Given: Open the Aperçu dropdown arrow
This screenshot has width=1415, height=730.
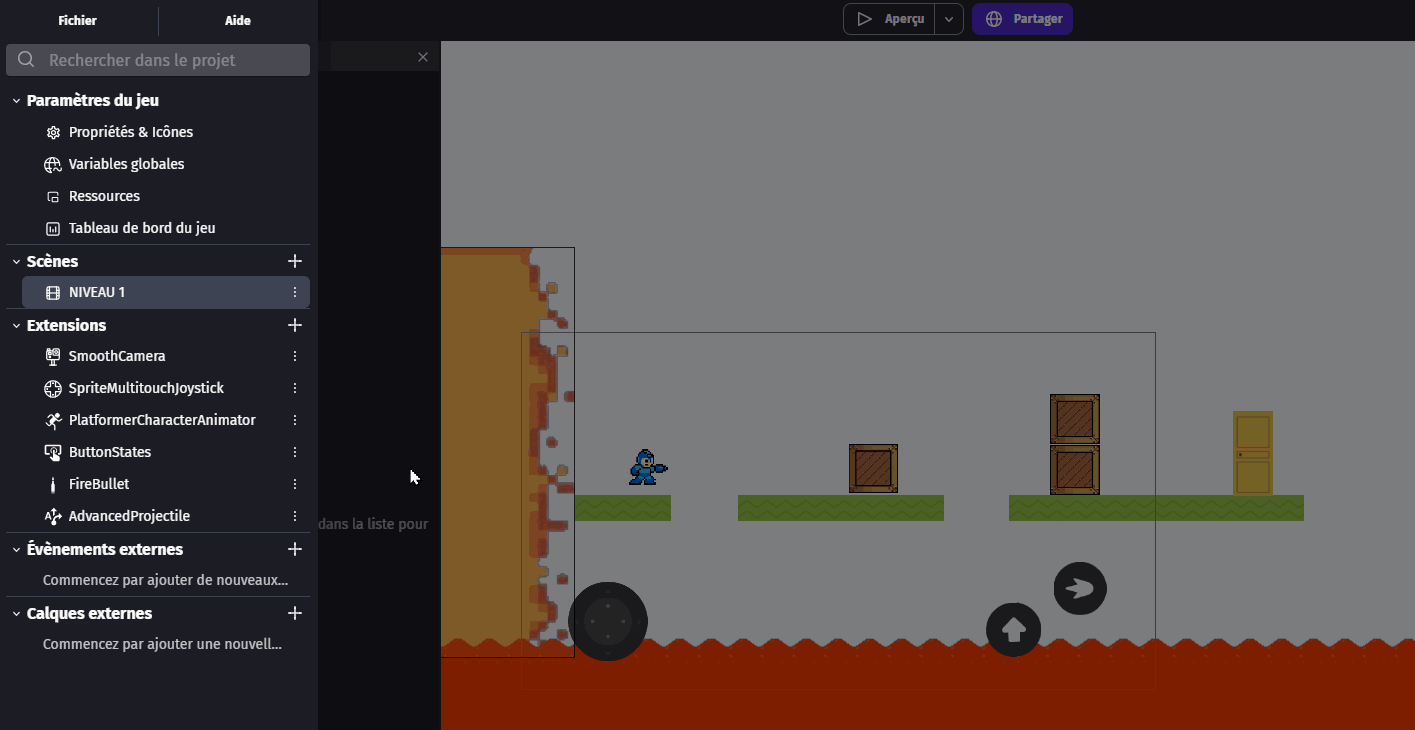Looking at the screenshot, I should click(x=949, y=19).
